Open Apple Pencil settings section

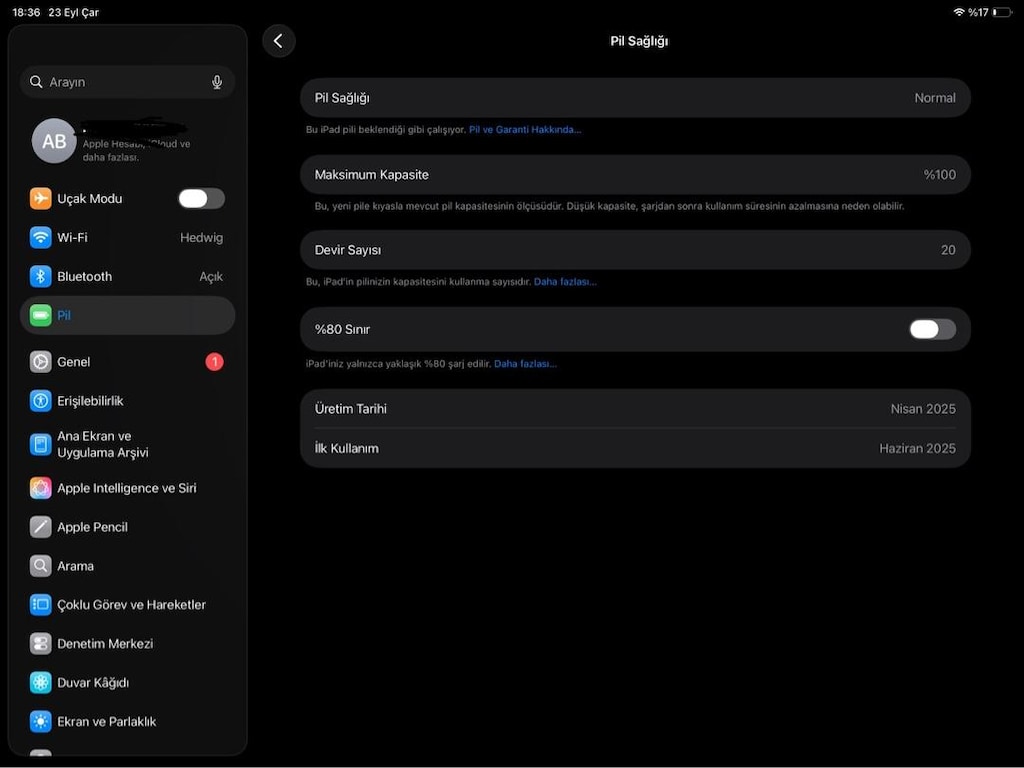pos(128,527)
